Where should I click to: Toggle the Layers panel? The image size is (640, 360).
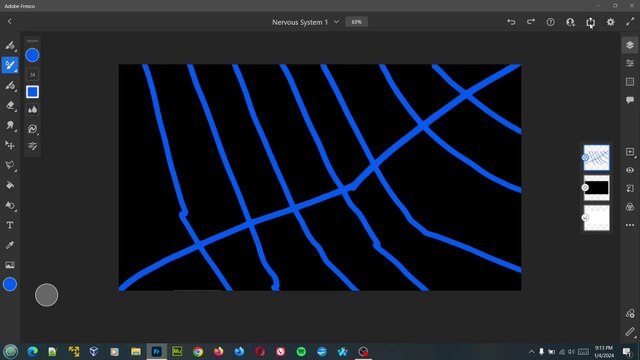pyautogui.click(x=630, y=45)
